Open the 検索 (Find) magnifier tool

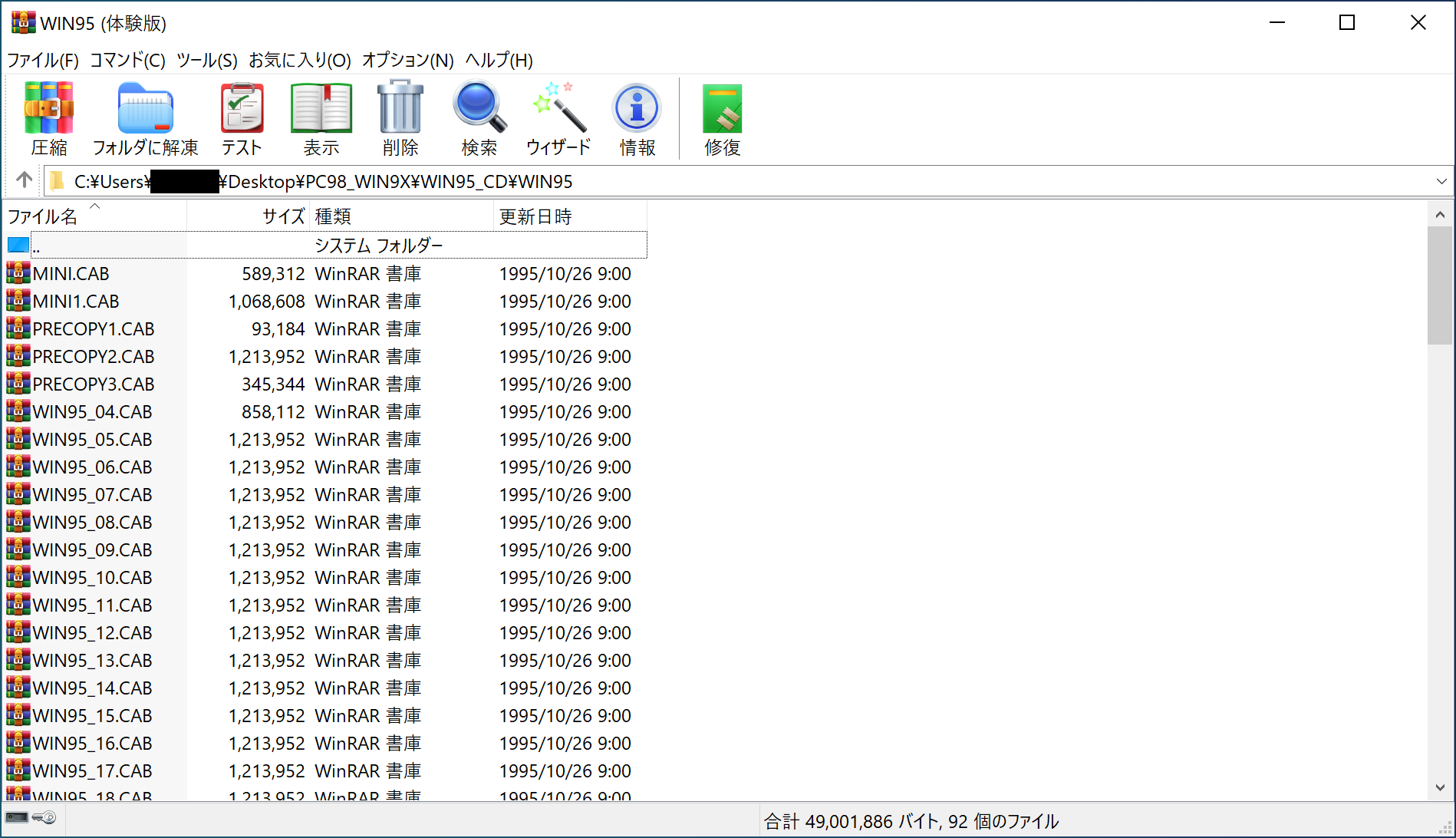[x=479, y=108]
